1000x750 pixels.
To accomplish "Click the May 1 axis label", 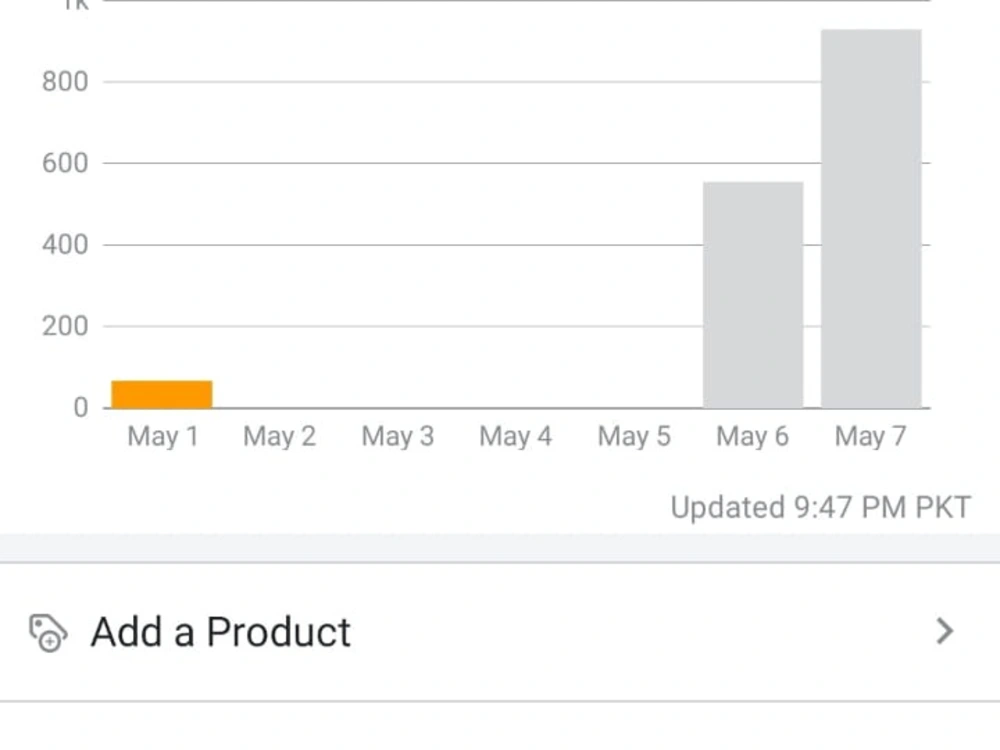I will click(x=163, y=437).
